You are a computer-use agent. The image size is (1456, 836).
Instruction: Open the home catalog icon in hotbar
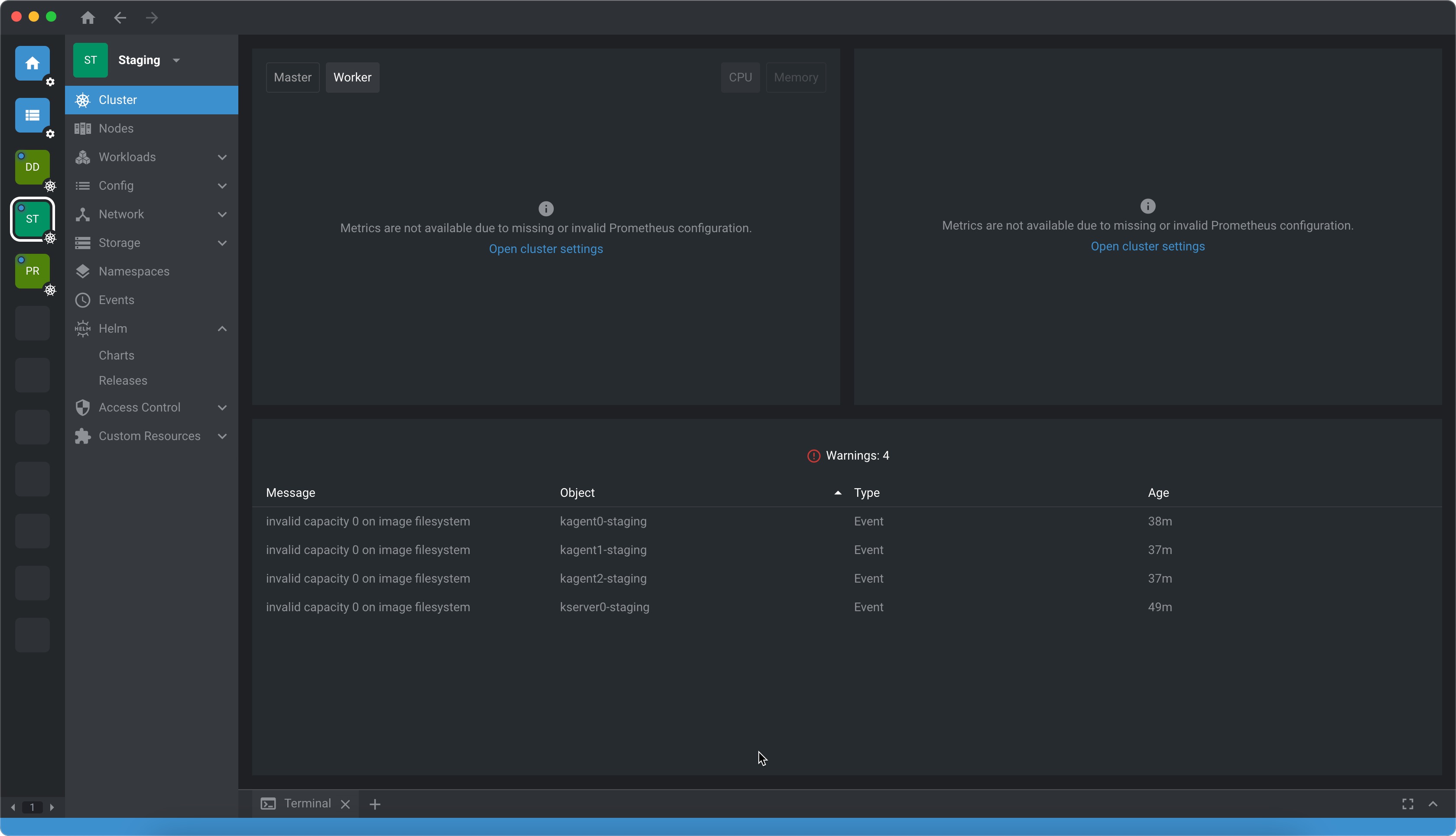32,63
